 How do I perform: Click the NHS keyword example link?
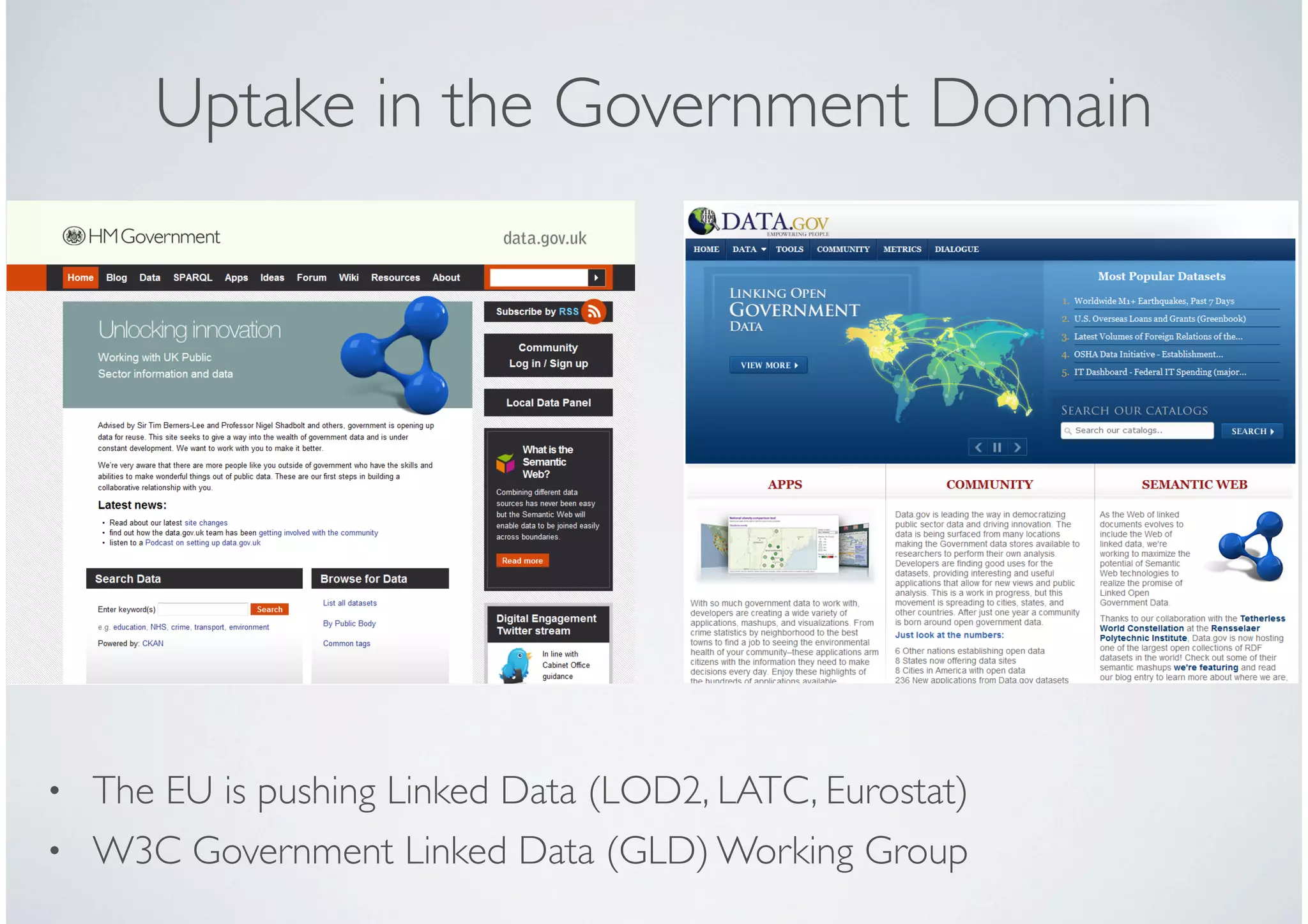click(x=158, y=628)
